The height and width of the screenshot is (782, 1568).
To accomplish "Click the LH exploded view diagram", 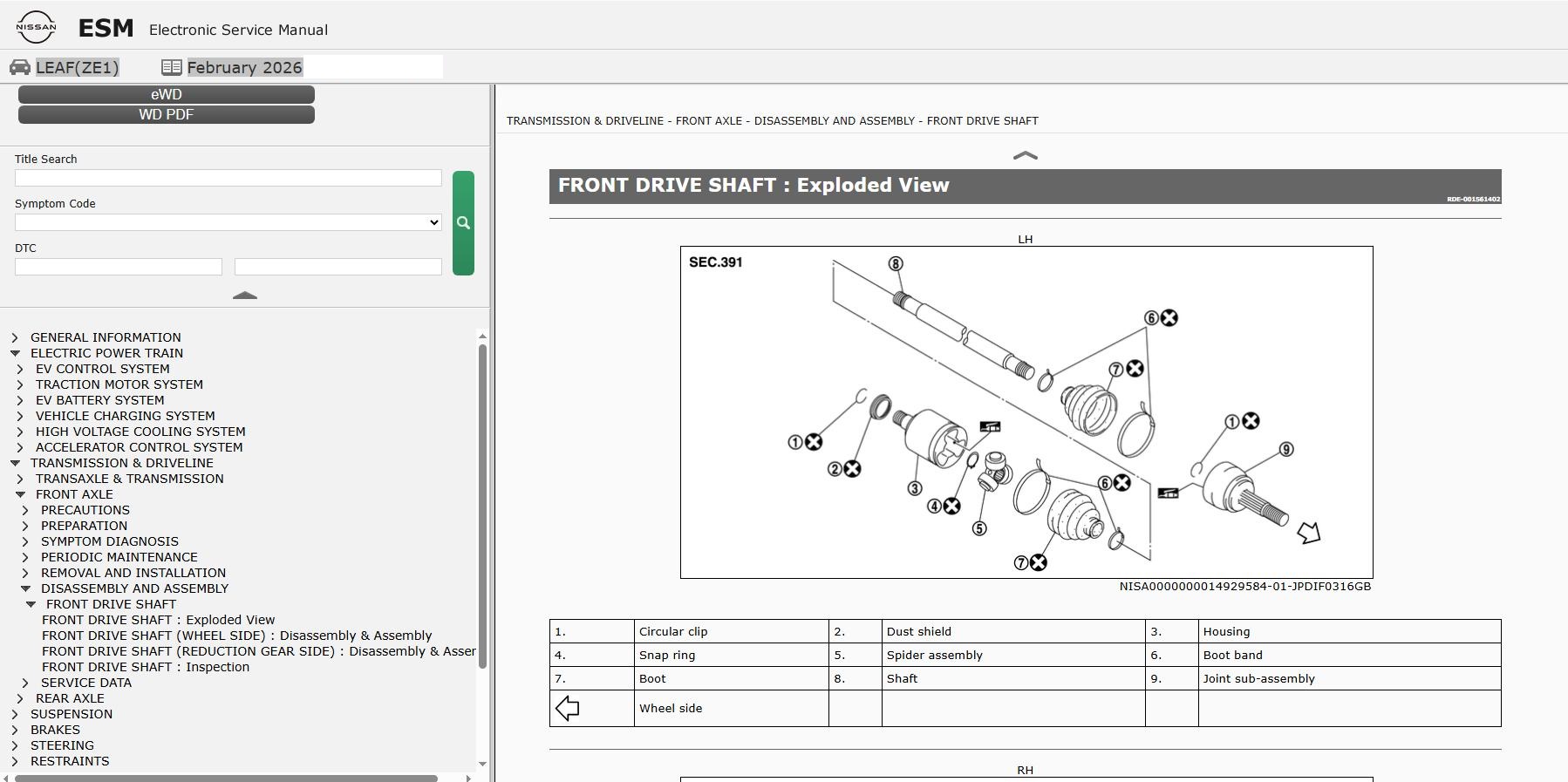I will 1026,412.
